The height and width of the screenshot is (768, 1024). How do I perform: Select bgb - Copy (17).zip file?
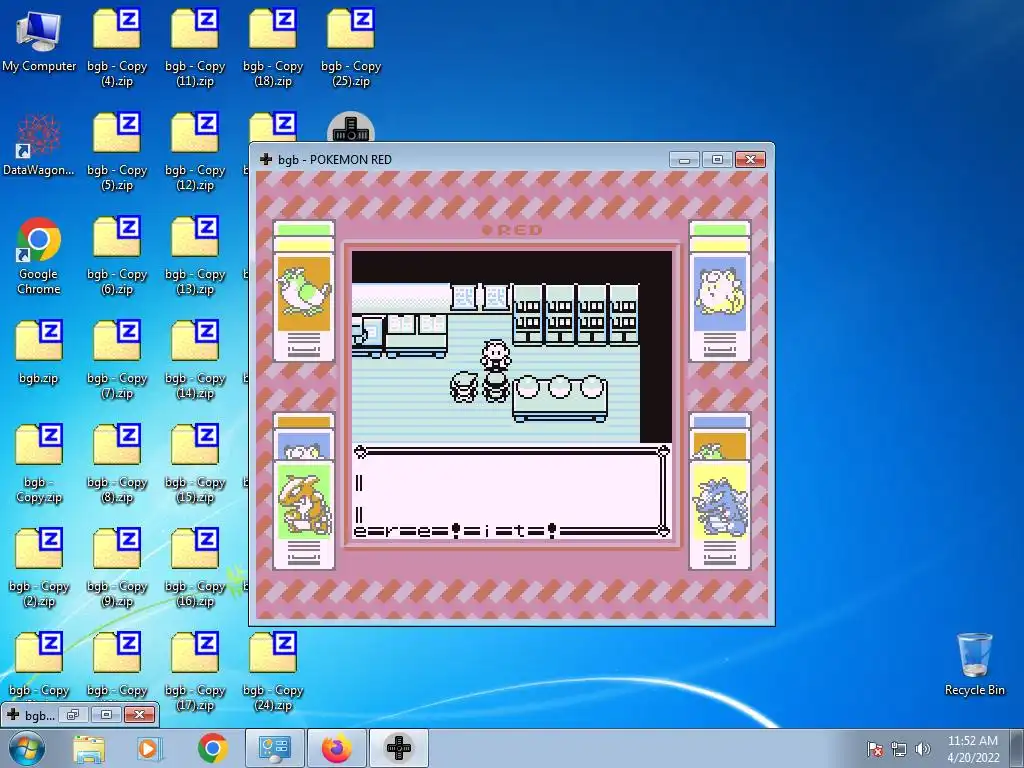click(x=195, y=671)
